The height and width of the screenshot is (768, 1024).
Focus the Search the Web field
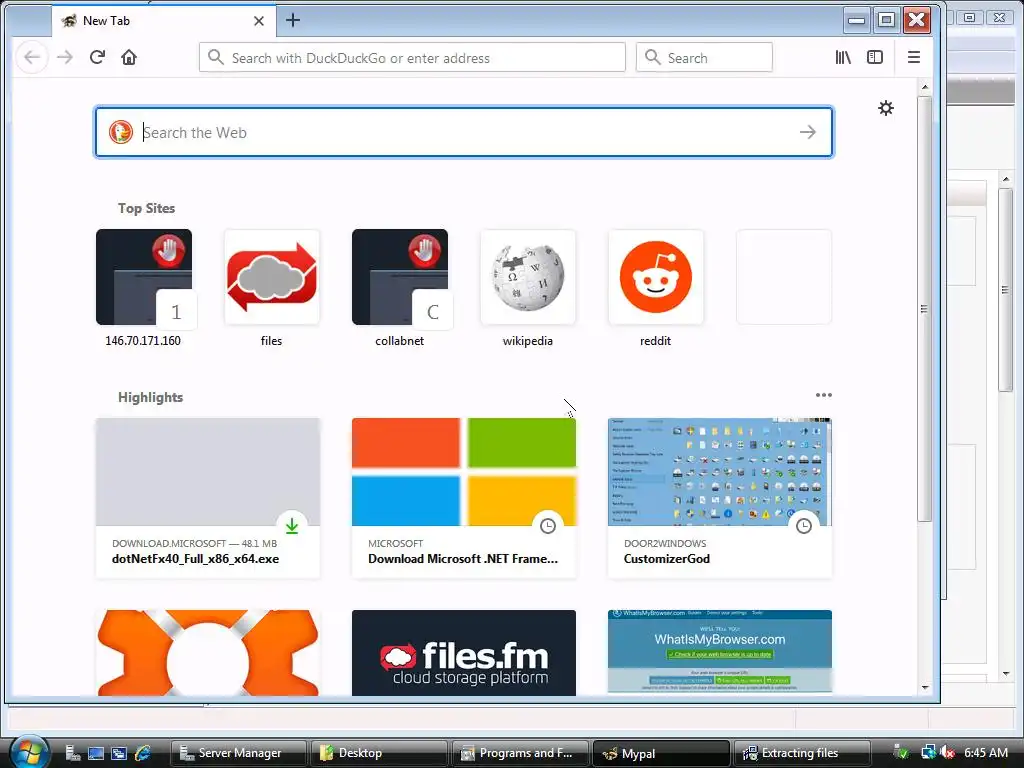click(x=464, y=132)
